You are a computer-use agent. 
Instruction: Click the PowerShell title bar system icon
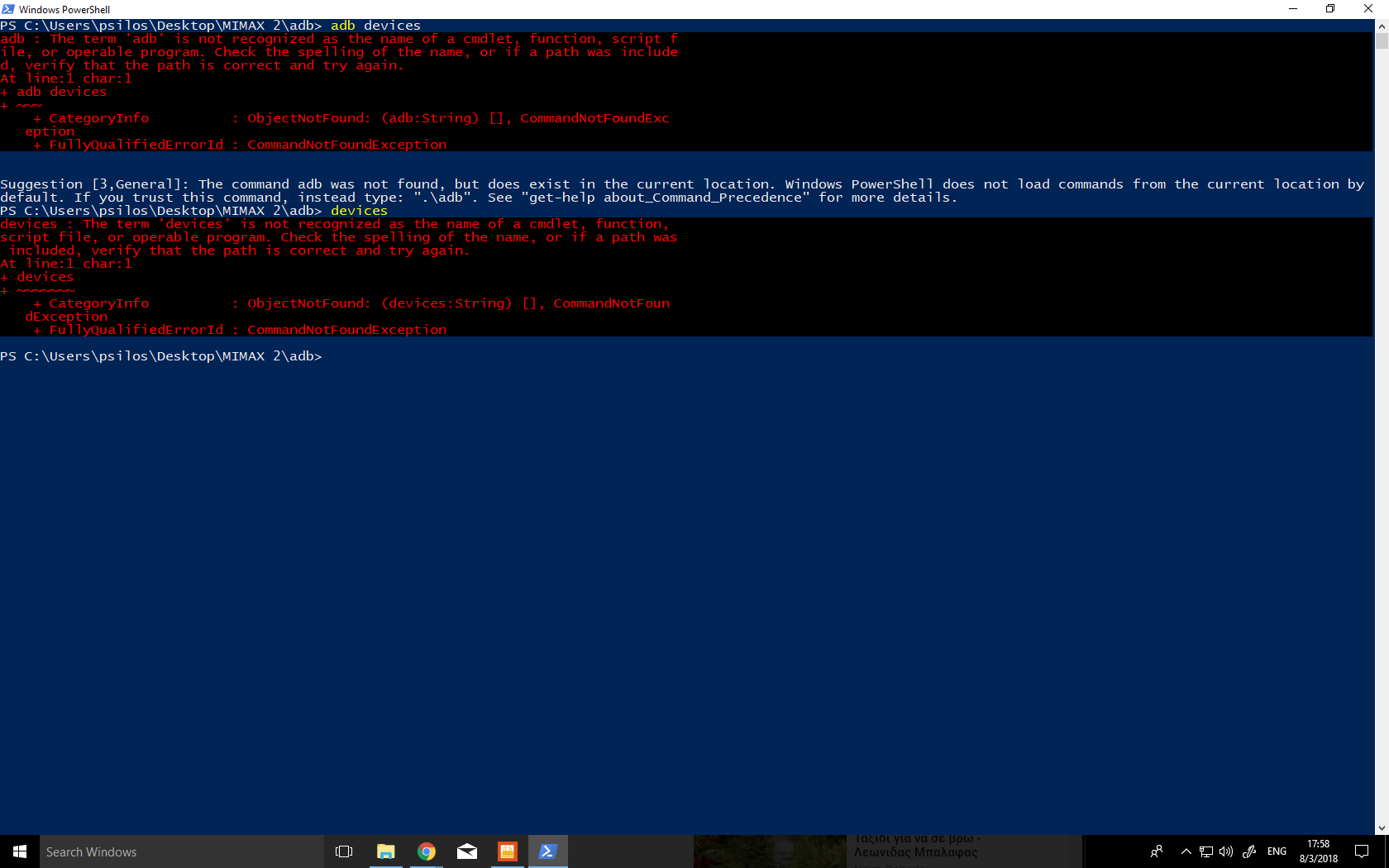[8, 9]
